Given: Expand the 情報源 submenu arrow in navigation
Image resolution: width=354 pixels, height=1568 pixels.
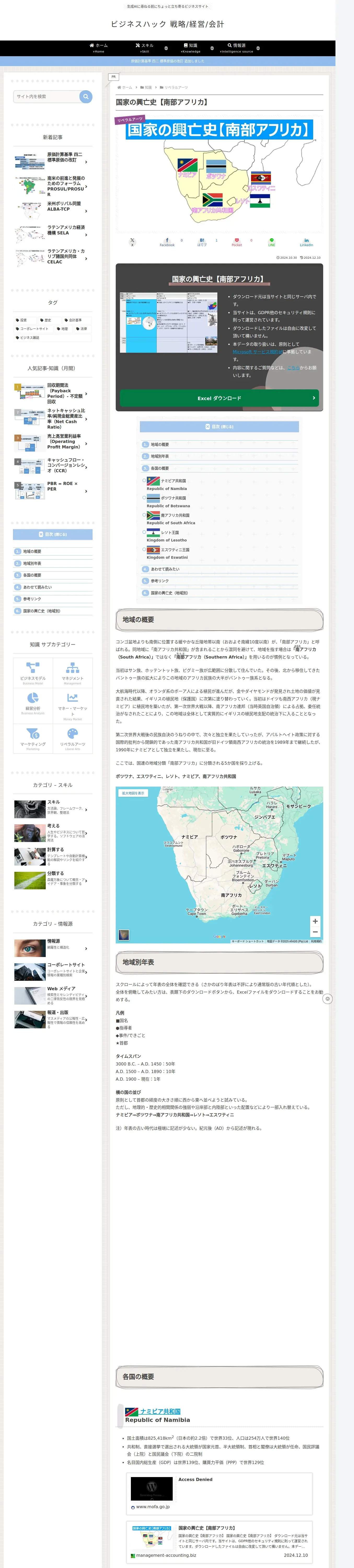Looking at the screenshot, I should [x=258, y=48].
